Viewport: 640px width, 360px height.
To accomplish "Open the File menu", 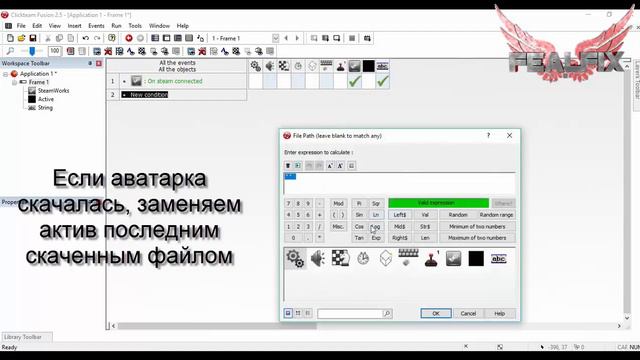I will point(21,26).
